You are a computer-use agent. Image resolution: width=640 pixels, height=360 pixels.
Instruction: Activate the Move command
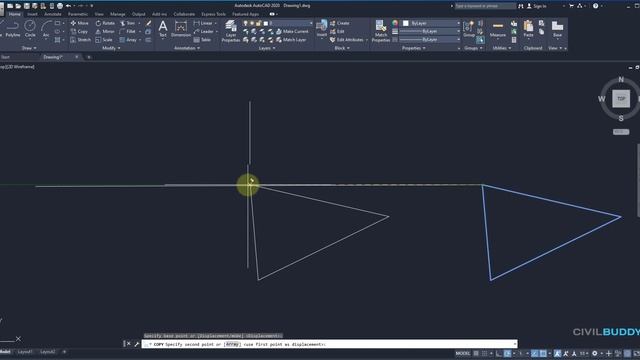[x=79, y=23]
